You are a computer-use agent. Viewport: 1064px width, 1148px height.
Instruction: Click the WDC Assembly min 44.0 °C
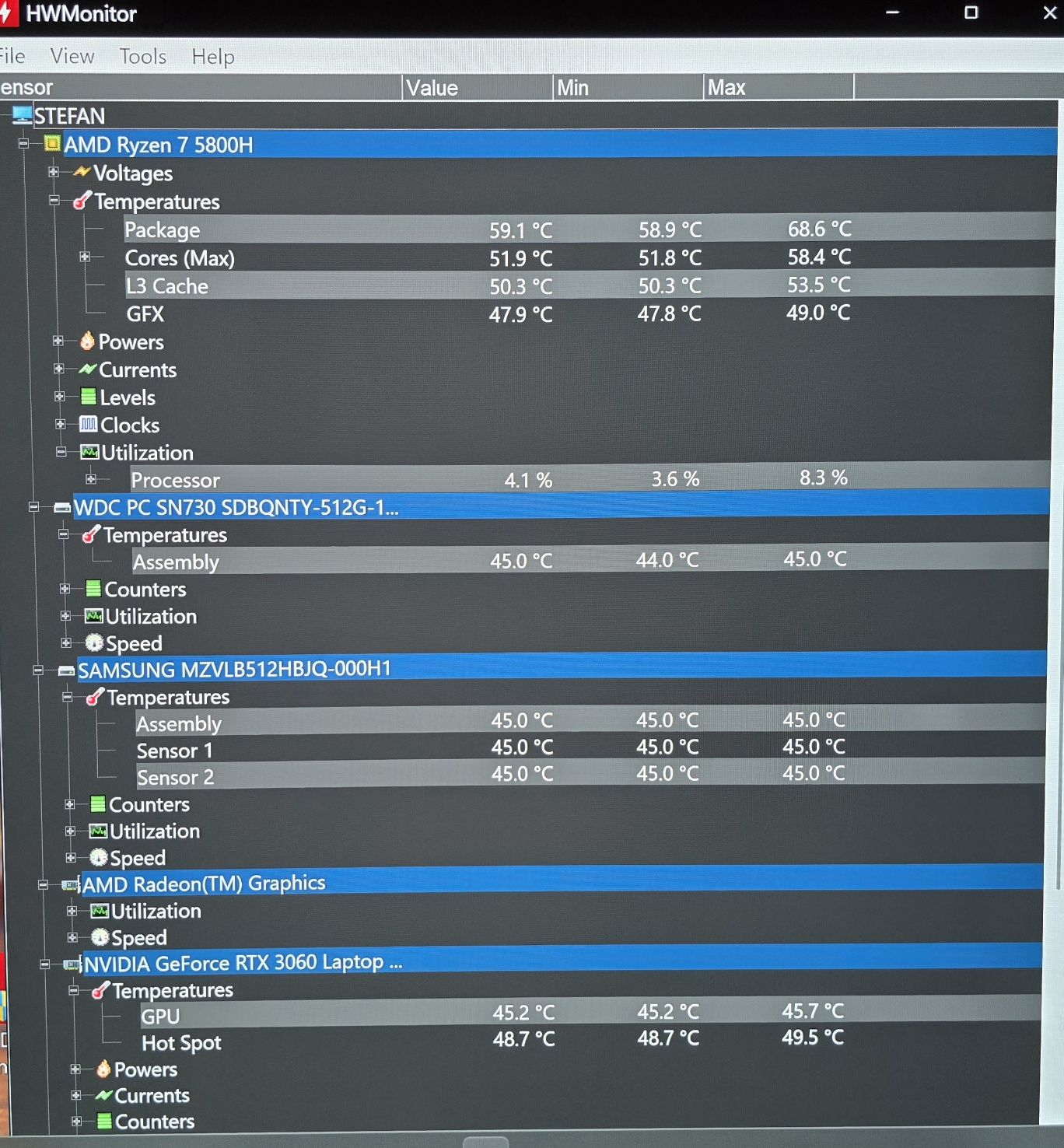tap(667, 559)
